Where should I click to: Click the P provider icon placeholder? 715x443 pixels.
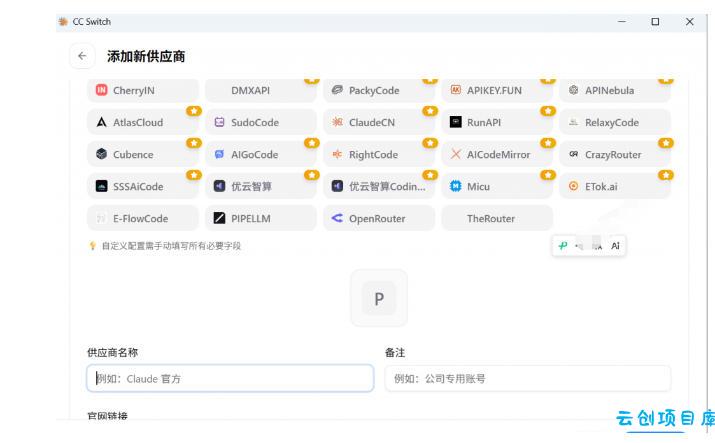coord(379,299)
